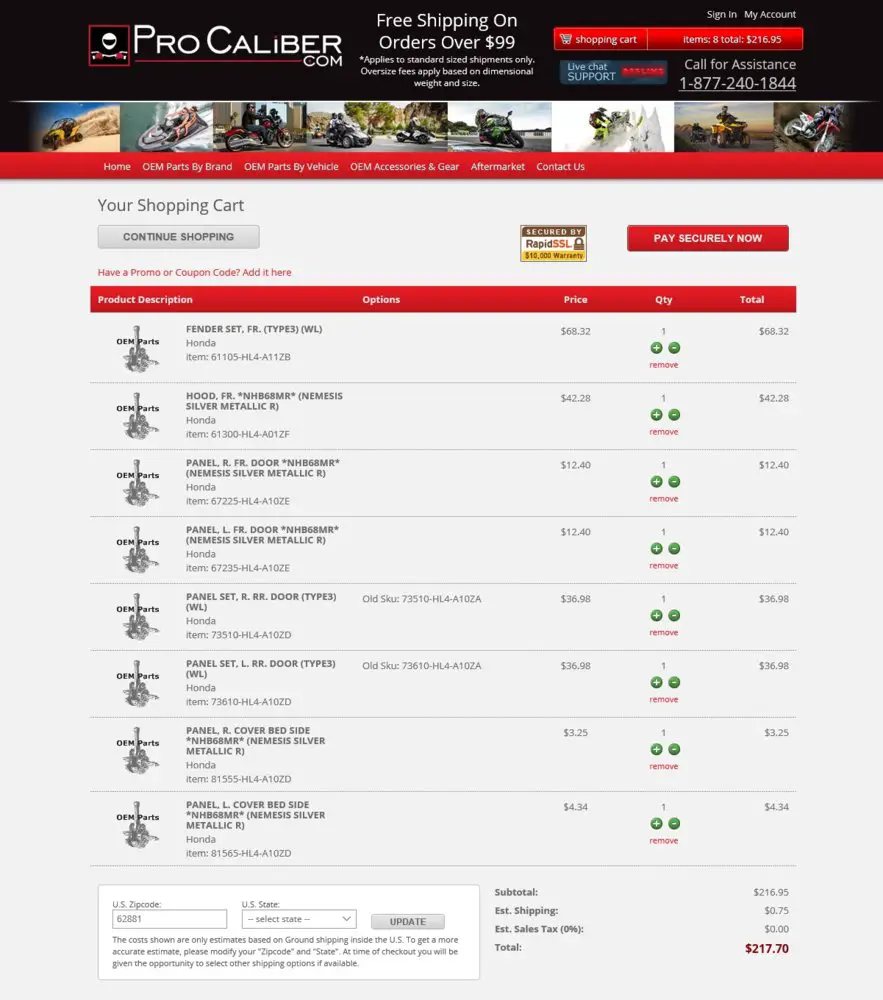Click OEM Parts image for Panel, L. Cover Bed Side
Screen dimensions: 883x1000
tap(138, 824)
